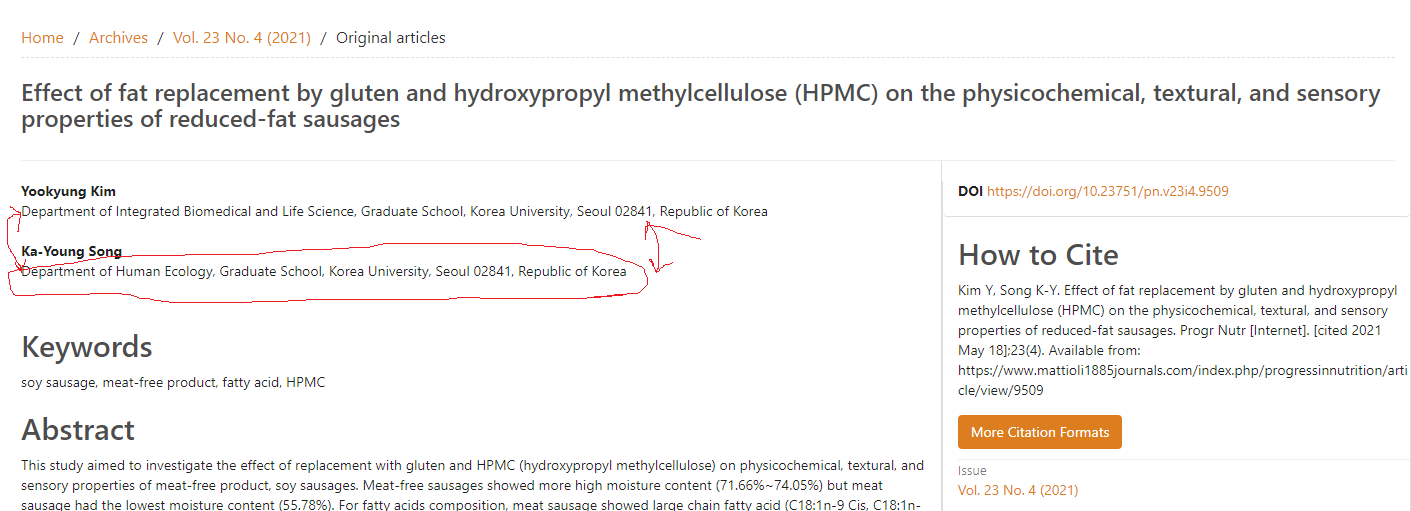
Task: Click the How to Cite heading
Action: [1038, 255]
